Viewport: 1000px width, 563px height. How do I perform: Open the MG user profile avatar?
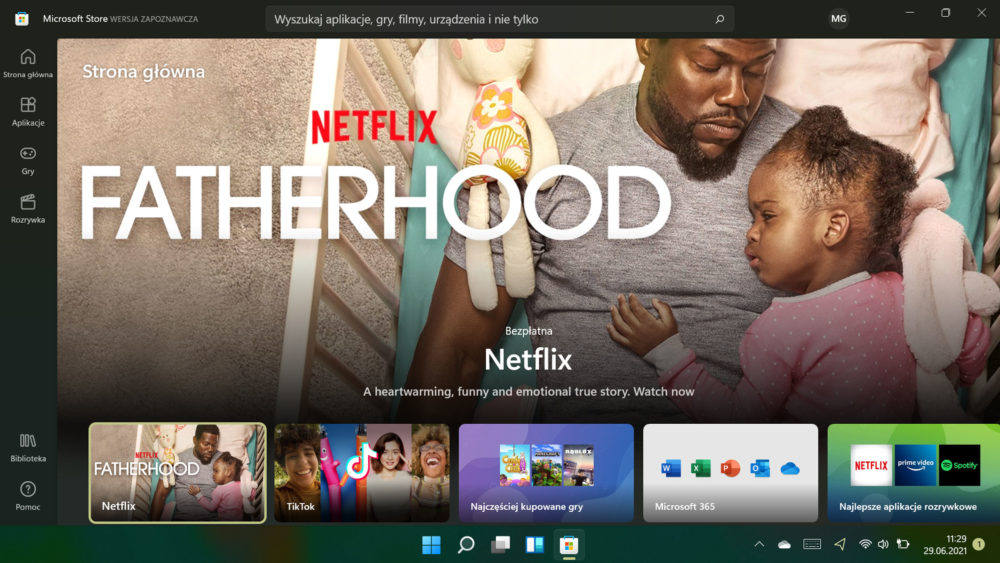pos(838,19)
